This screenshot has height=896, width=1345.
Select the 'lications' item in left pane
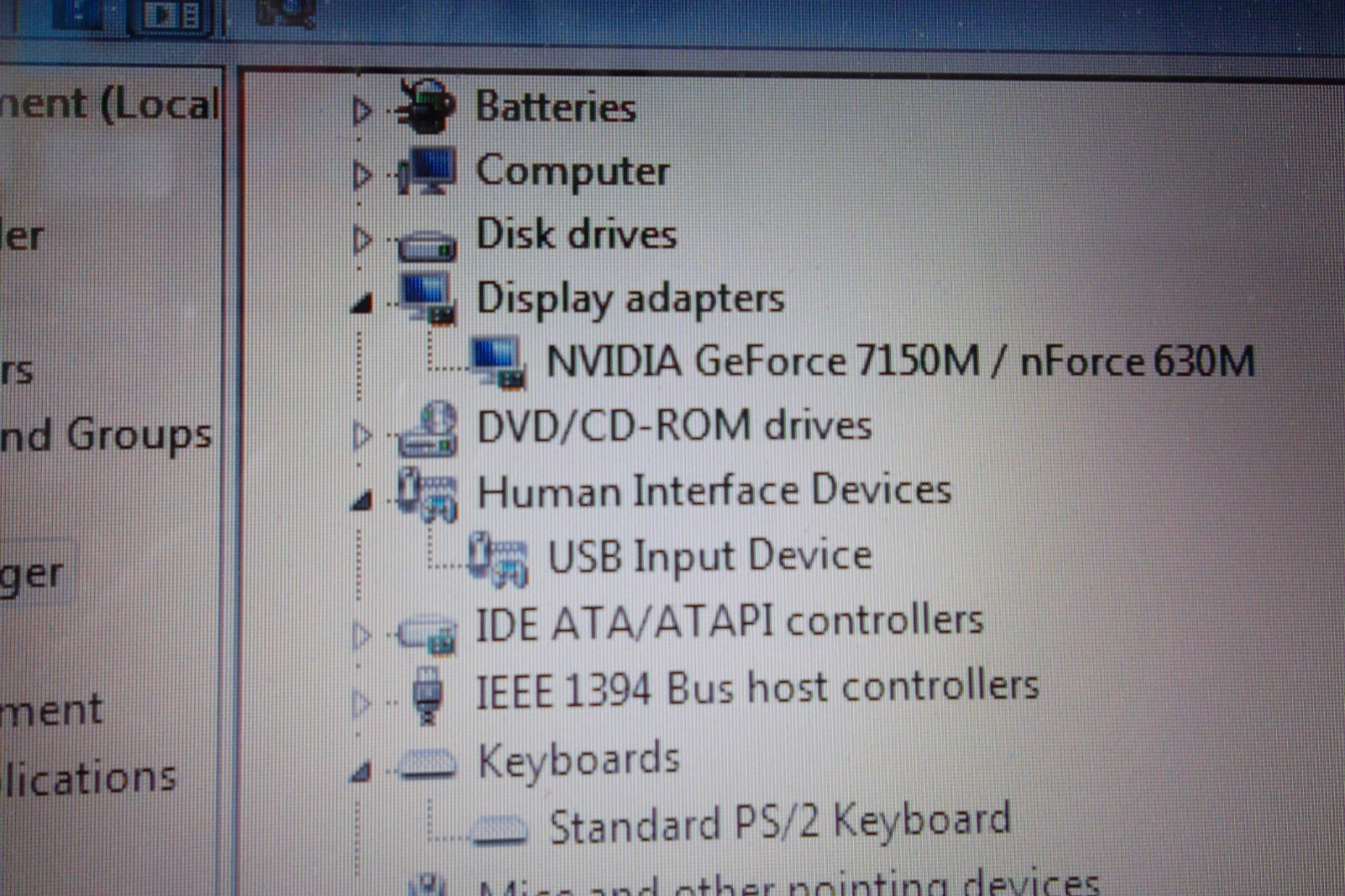[88, 777]
